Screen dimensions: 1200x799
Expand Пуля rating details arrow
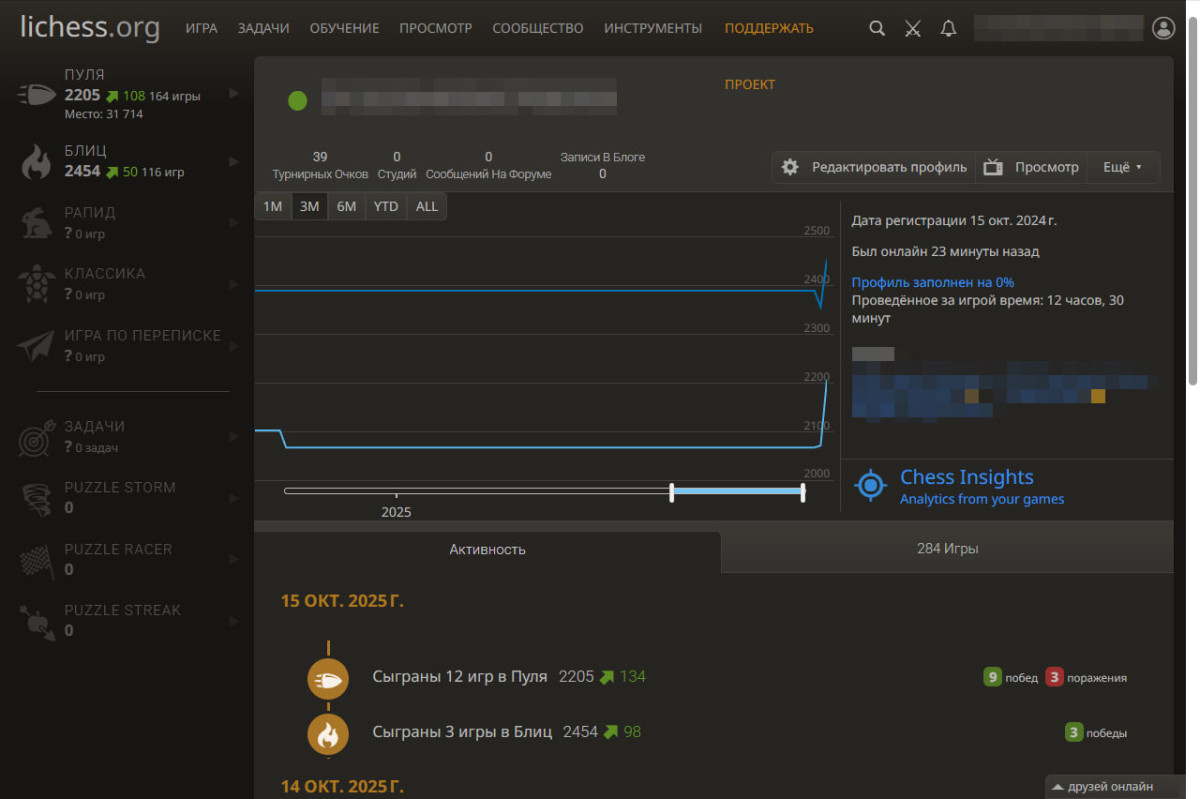(x=234, y=94)
